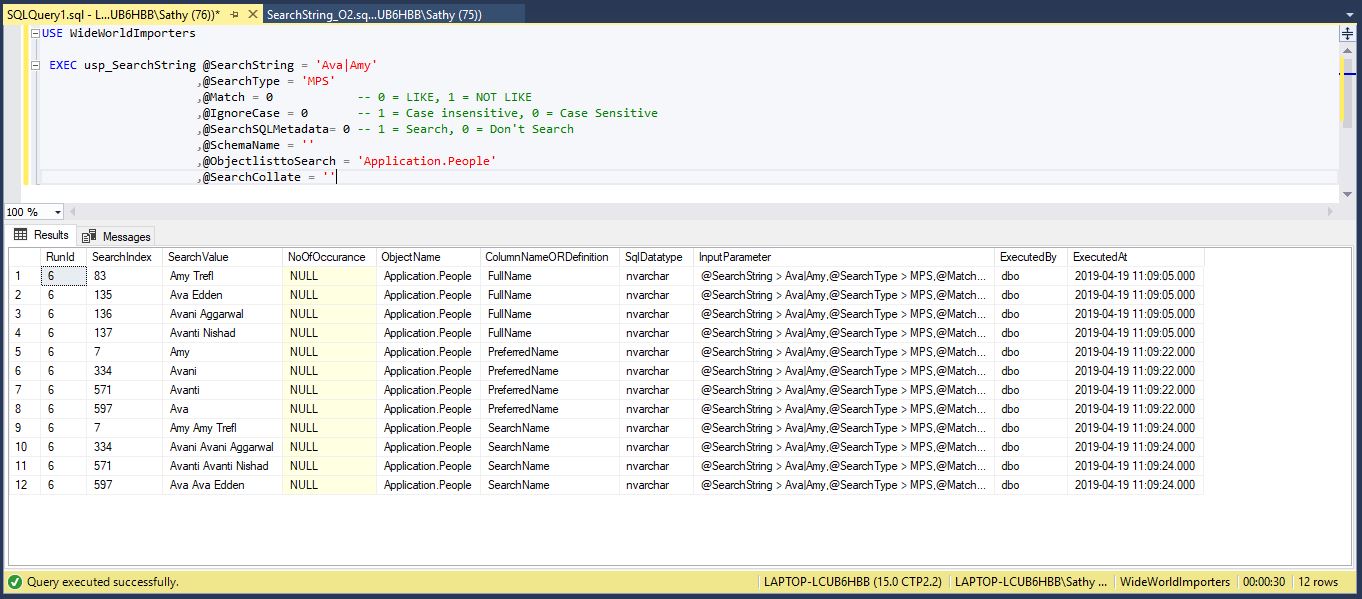Click @ObjectlisttoSearch in the query editor
This screenshot has height=599, width=1362.
coord(269,161)
